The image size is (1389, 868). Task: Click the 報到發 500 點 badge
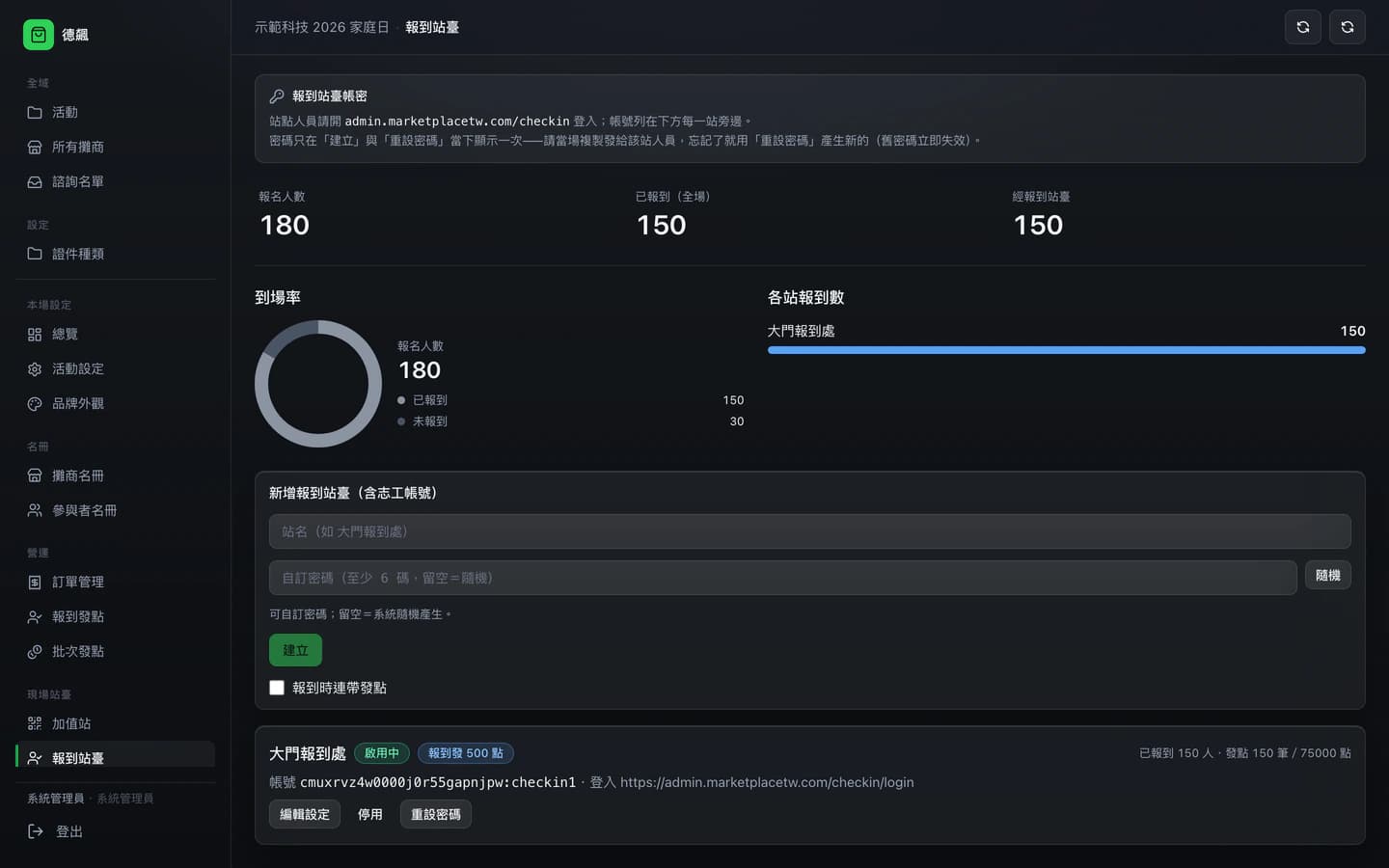(466, 753)
